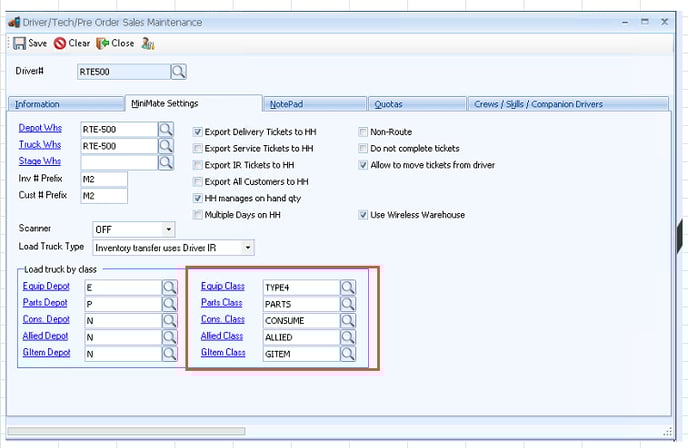Open lookup for Allied Class field
This screenshot has width=688, height=448.
pyautogui.click(x=348, y=337)
